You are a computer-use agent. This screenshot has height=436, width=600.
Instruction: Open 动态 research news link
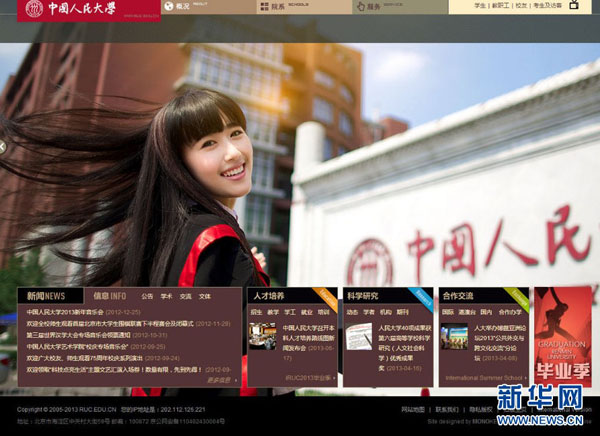(x=352, y=312)
